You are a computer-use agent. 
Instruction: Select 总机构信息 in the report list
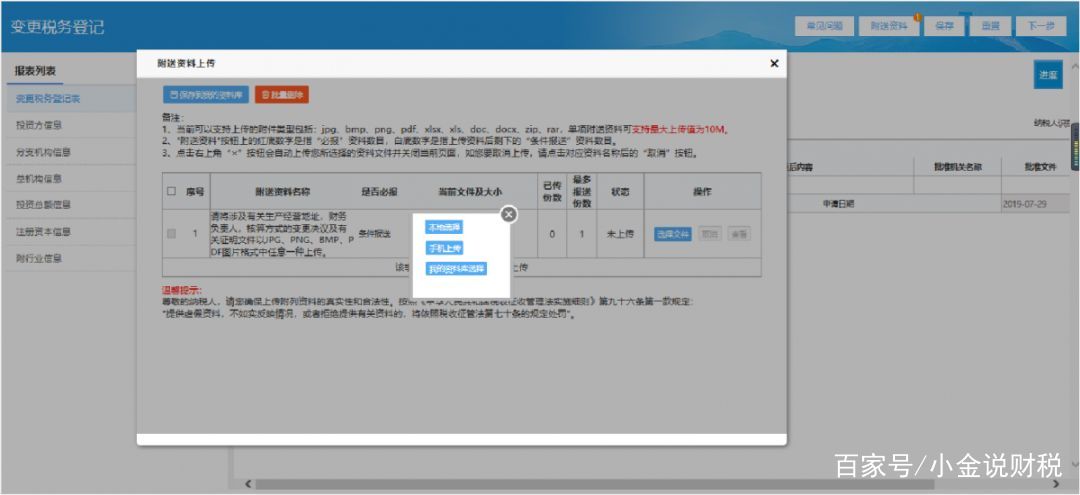coord(69,178)
